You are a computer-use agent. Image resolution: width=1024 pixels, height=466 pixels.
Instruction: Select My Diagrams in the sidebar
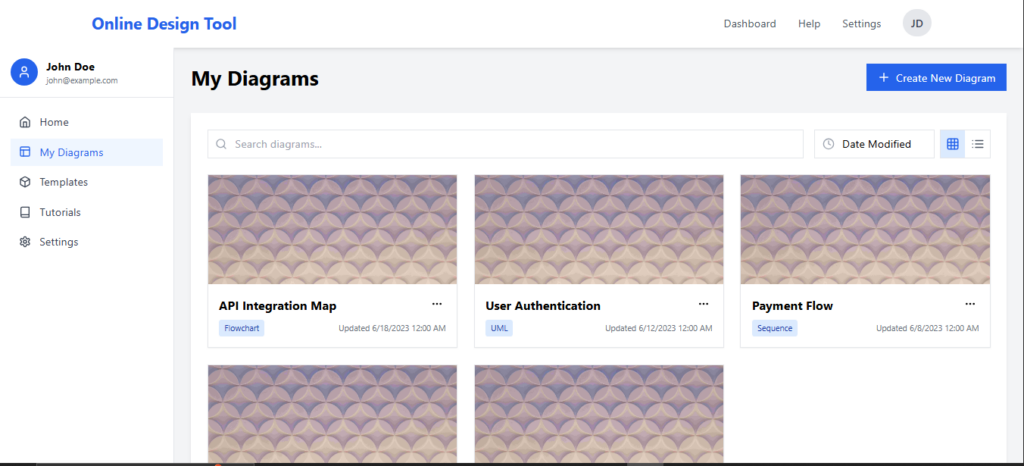point(86,152)
